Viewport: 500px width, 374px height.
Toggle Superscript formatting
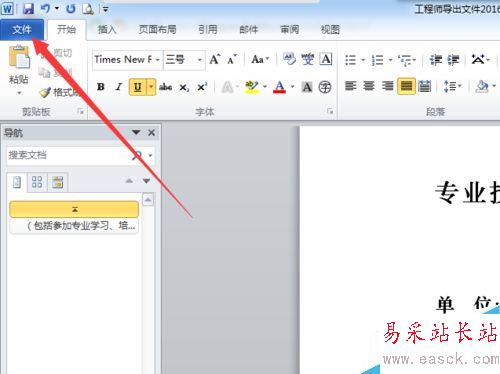202,87
